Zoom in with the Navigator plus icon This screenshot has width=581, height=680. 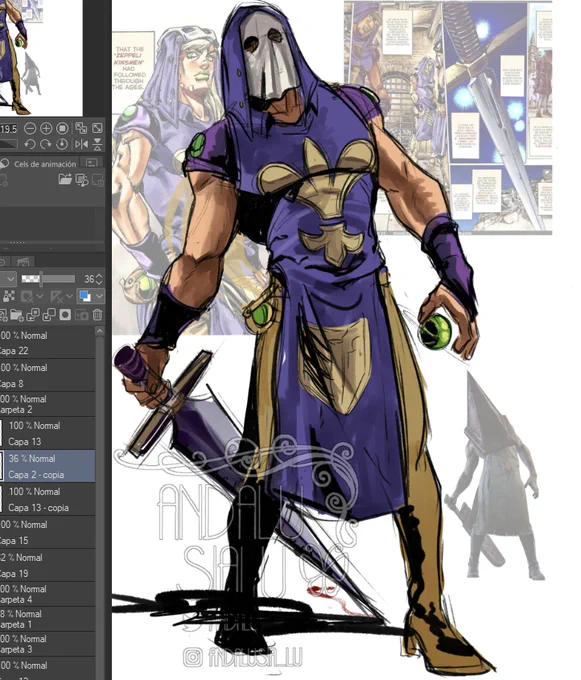(x=46, y=128)
